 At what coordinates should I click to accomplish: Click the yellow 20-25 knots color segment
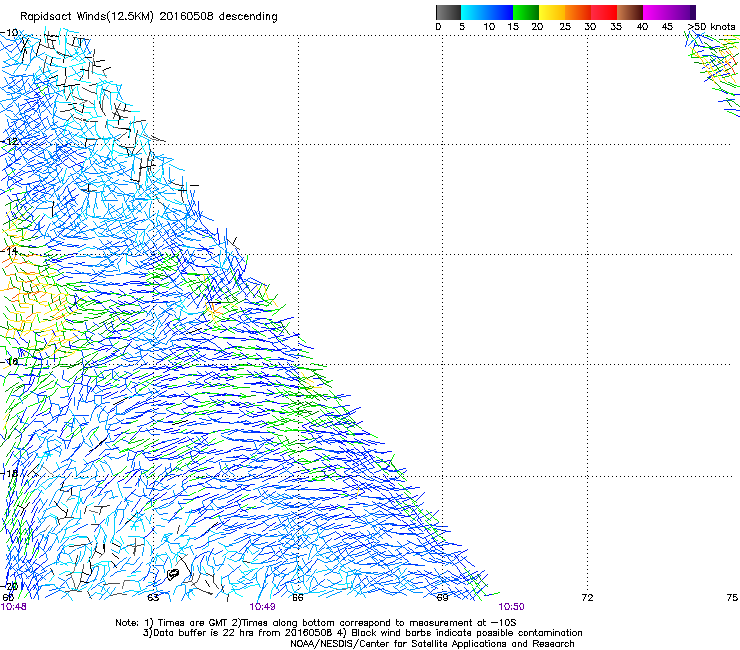tap(552, 12)
